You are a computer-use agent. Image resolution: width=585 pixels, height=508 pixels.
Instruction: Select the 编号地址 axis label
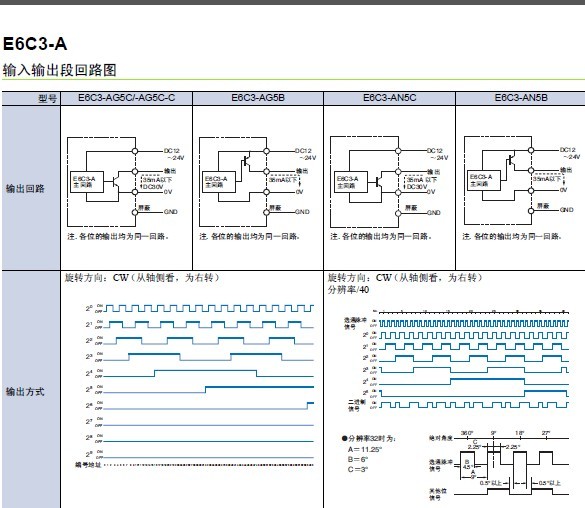pos(88,465)
